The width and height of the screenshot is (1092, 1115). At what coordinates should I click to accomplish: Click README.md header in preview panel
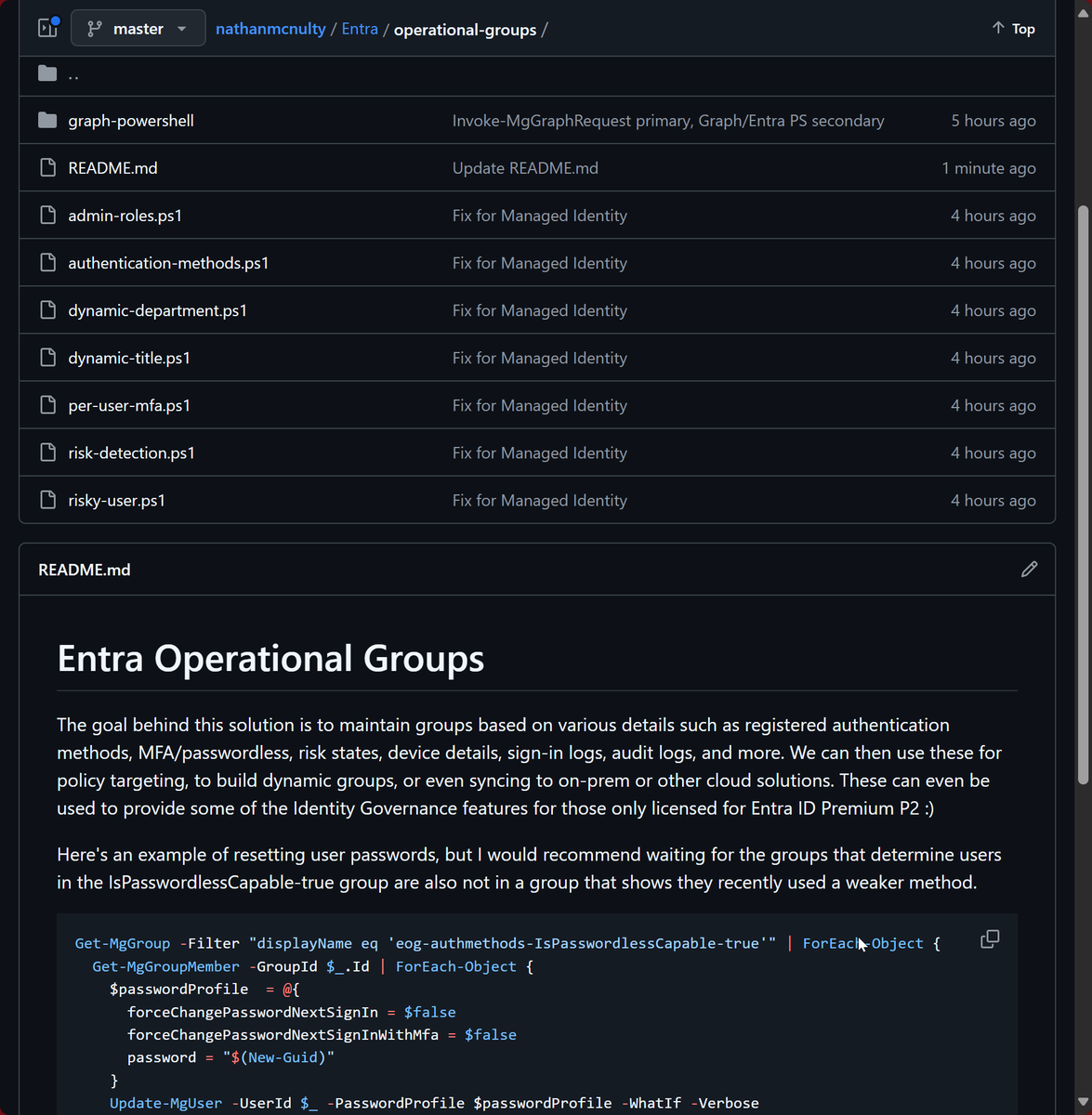(x=84, y=570)
